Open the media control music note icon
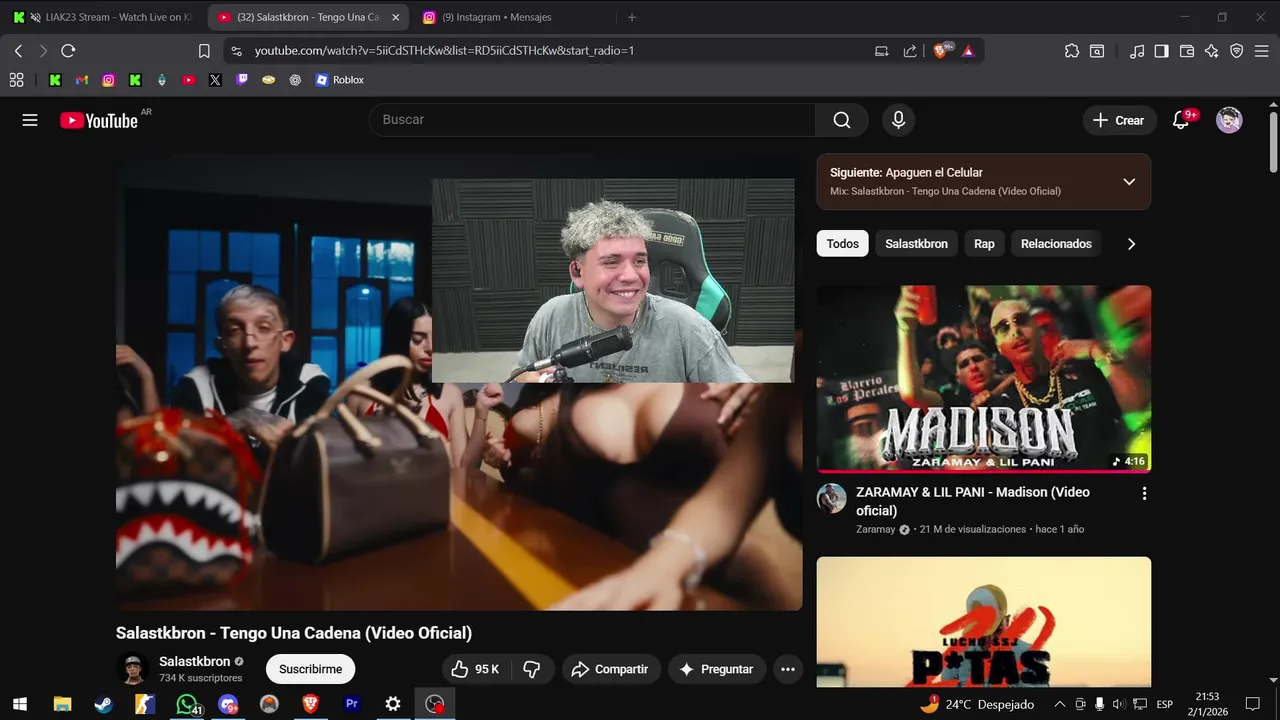The image size is (1280, 720). tap(1137, 50)
